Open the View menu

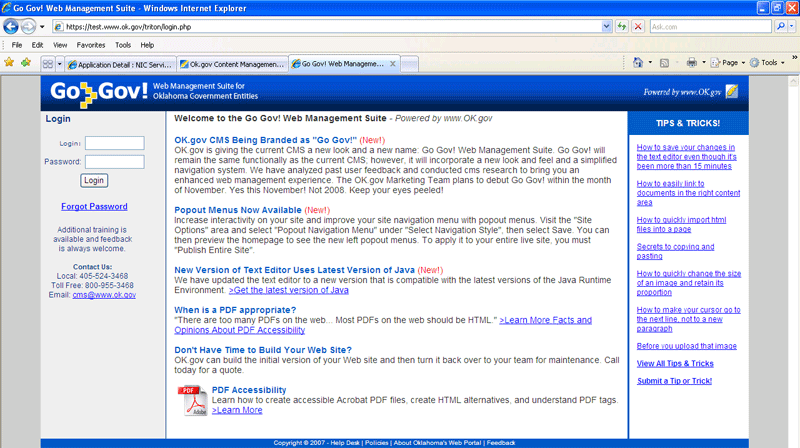point(60,45)
